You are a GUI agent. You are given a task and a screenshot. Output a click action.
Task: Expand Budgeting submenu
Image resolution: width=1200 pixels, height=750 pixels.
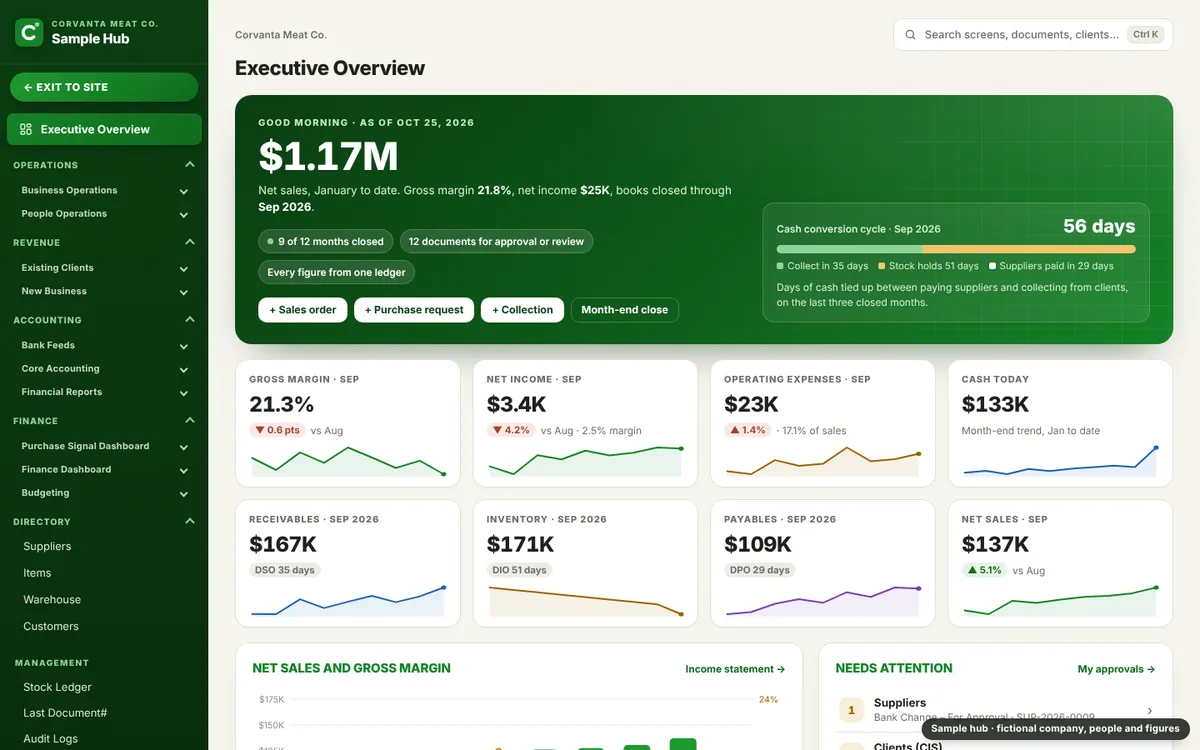click(184, 493)
